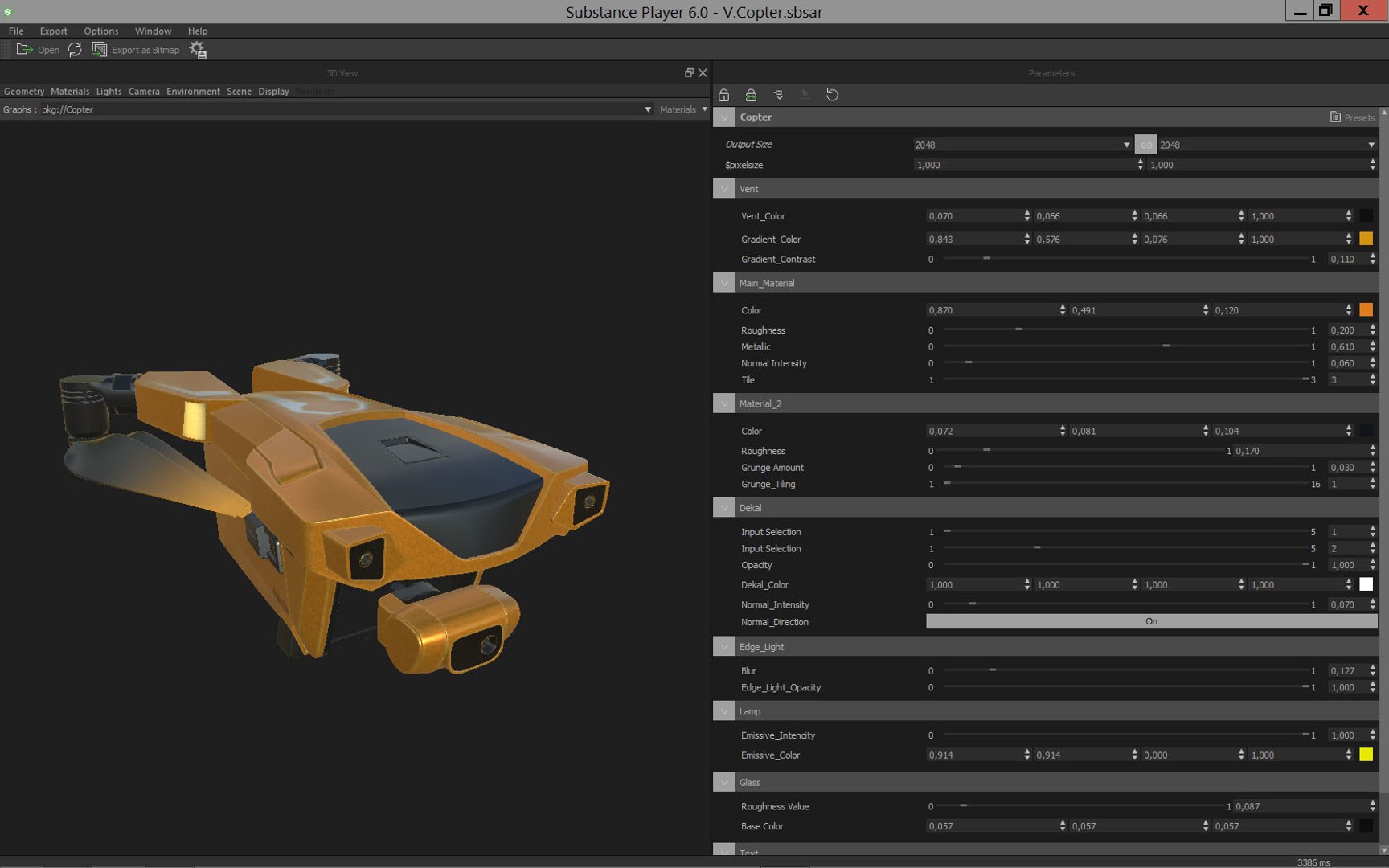Open the Environment menu in 3D View

tap(193, 92)
